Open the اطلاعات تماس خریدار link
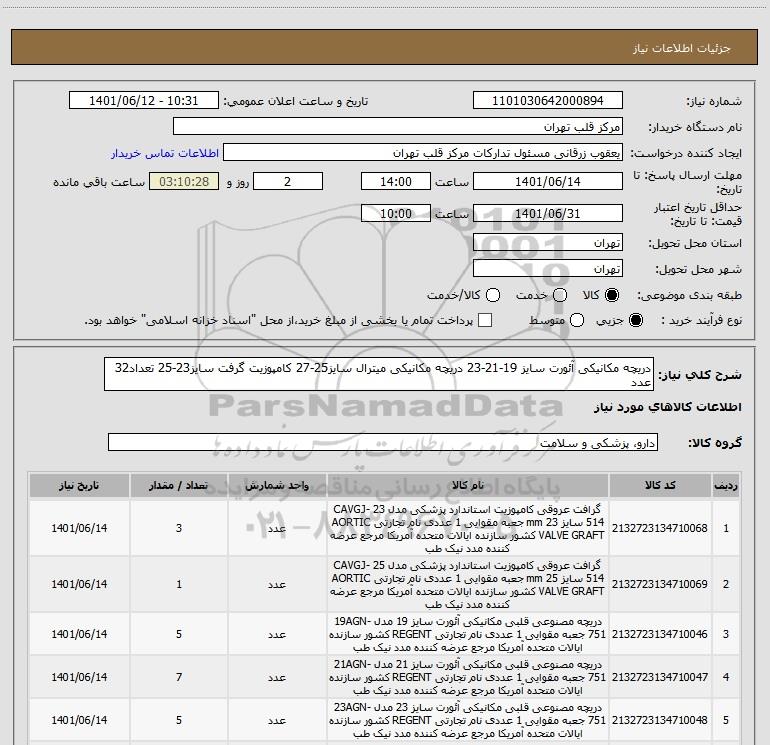Screen dimensions: 770x745 pos(165,153)
